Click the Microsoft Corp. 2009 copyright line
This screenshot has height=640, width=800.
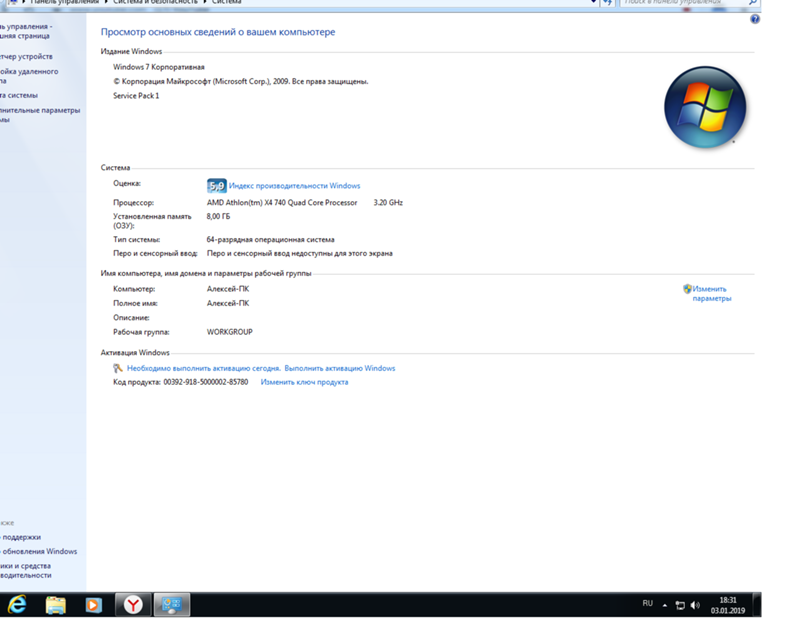[240, 82]
